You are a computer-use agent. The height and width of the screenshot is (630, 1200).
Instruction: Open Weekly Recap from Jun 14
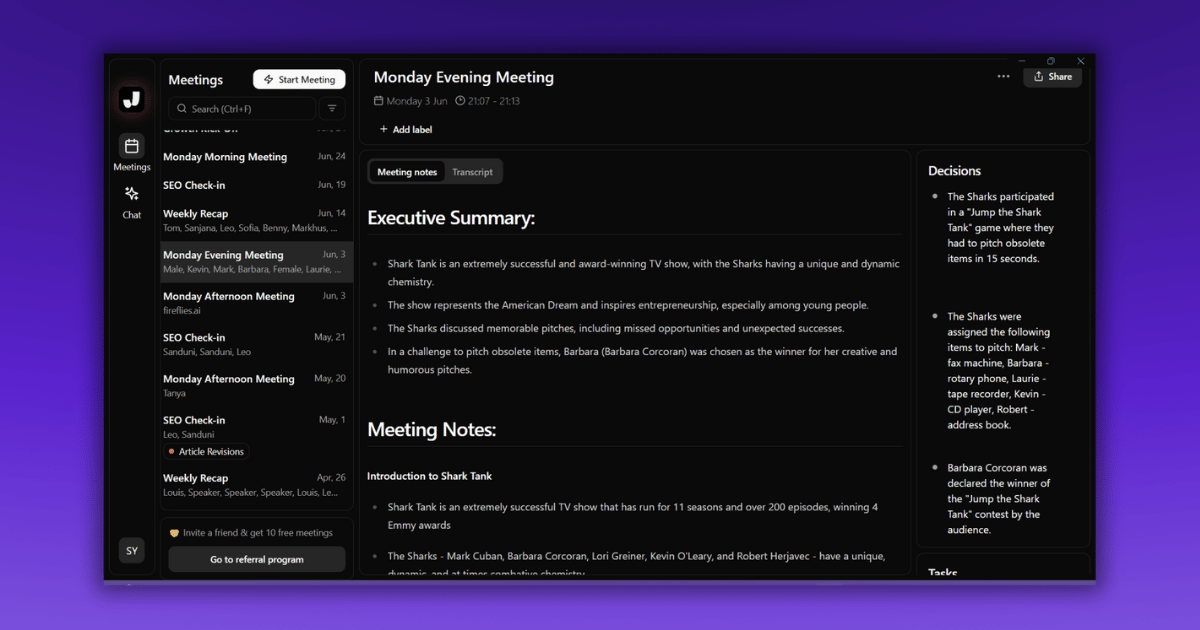coord(256,221)
